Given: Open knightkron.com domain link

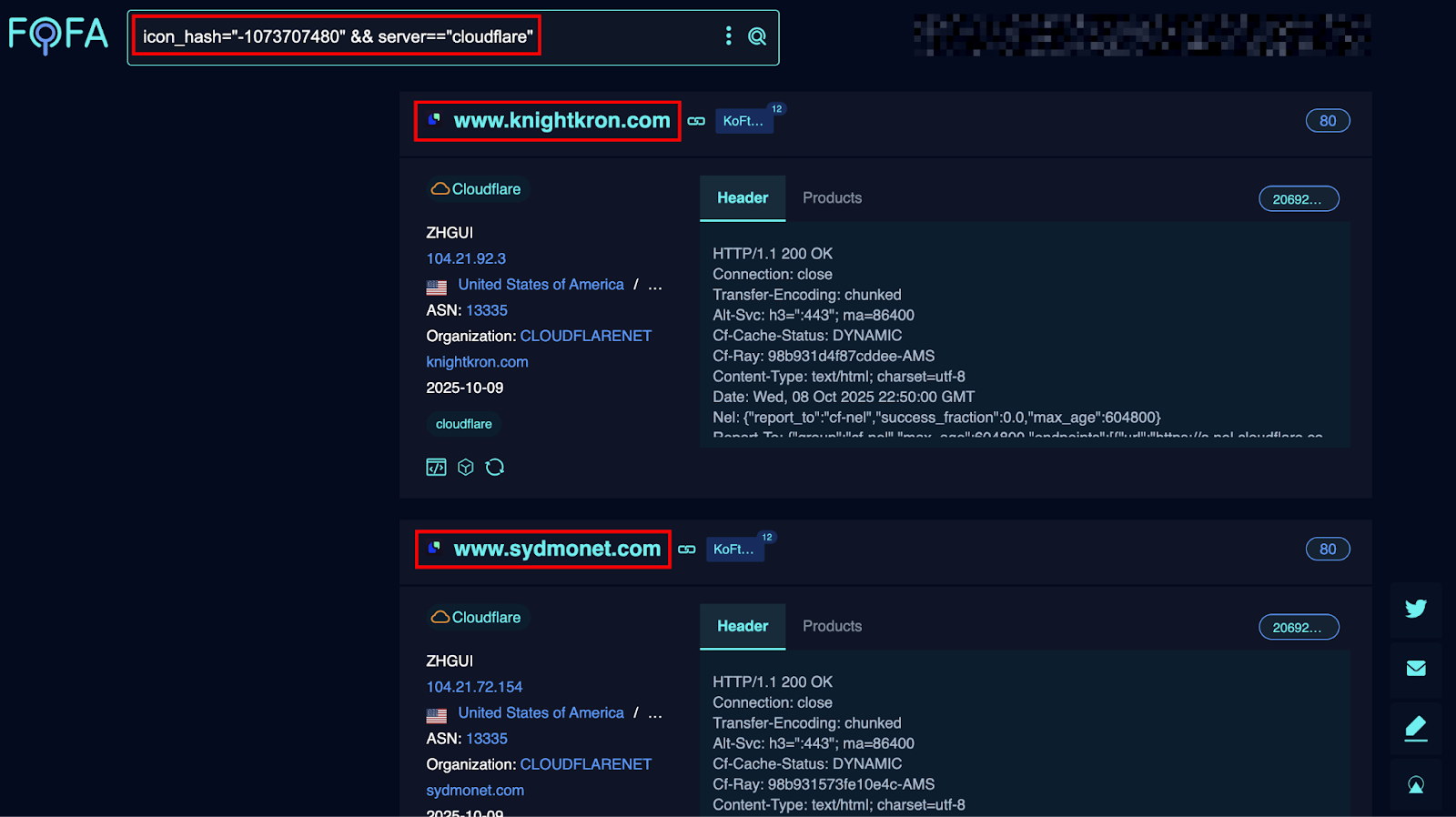Looking at the screenshot, I should (x=477, y=362).
